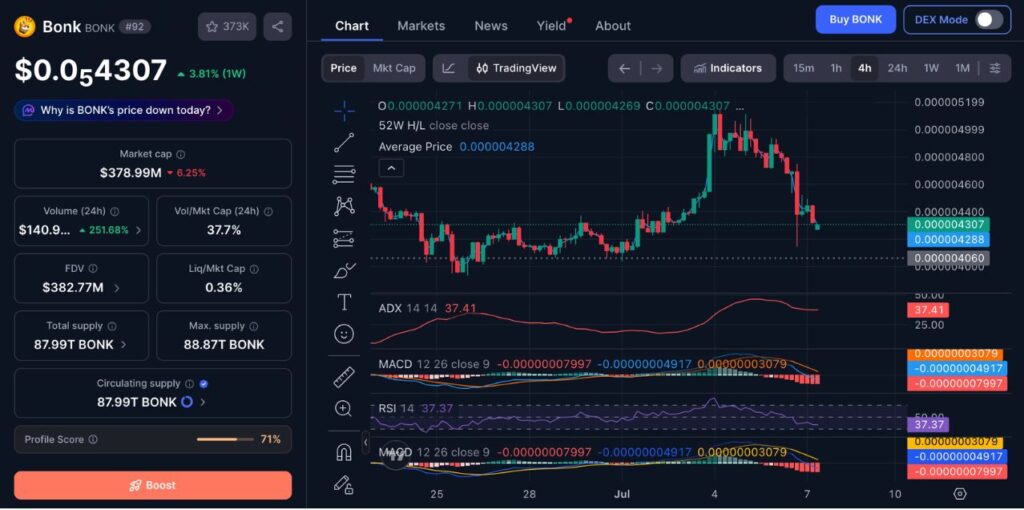
Task: Select the trend line drawing tool
Action: tap(344, 142)
